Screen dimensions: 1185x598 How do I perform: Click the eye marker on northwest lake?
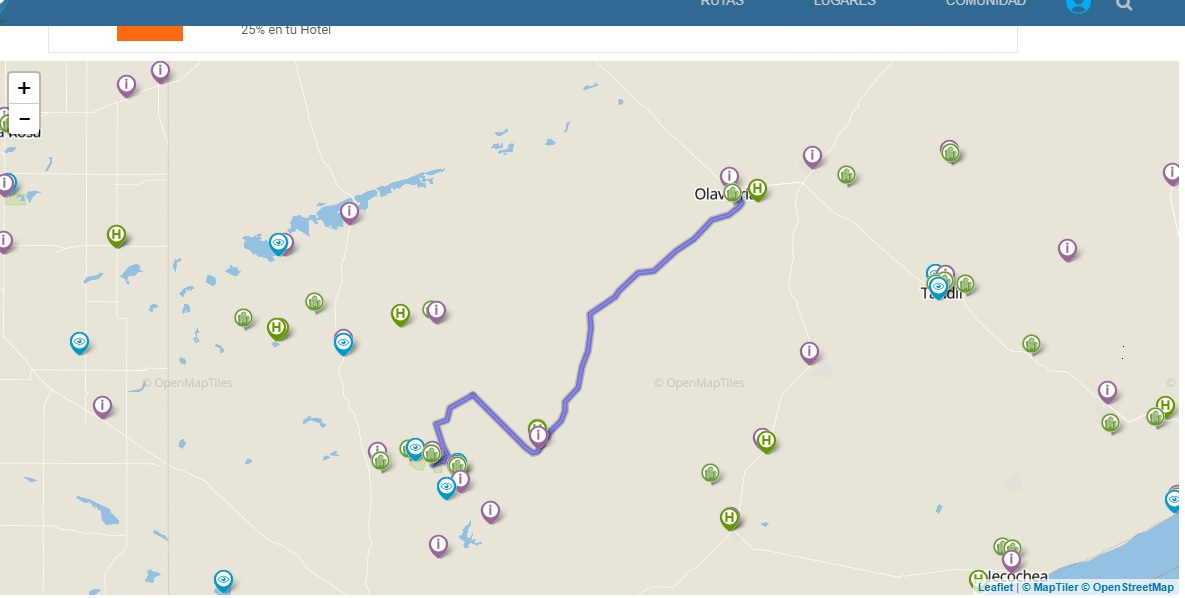(x=279, y=243)
